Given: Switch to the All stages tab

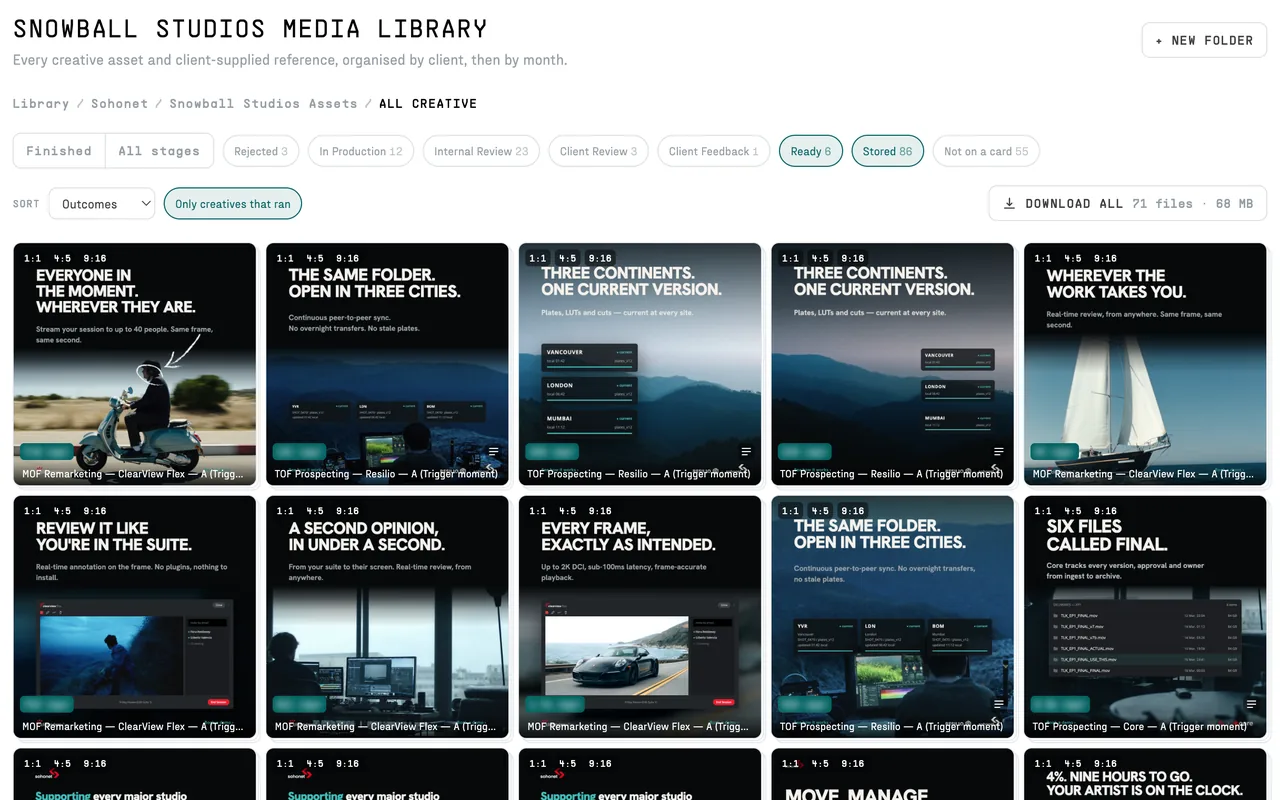Looking at the screenshot, I should [x=159, y=151].
